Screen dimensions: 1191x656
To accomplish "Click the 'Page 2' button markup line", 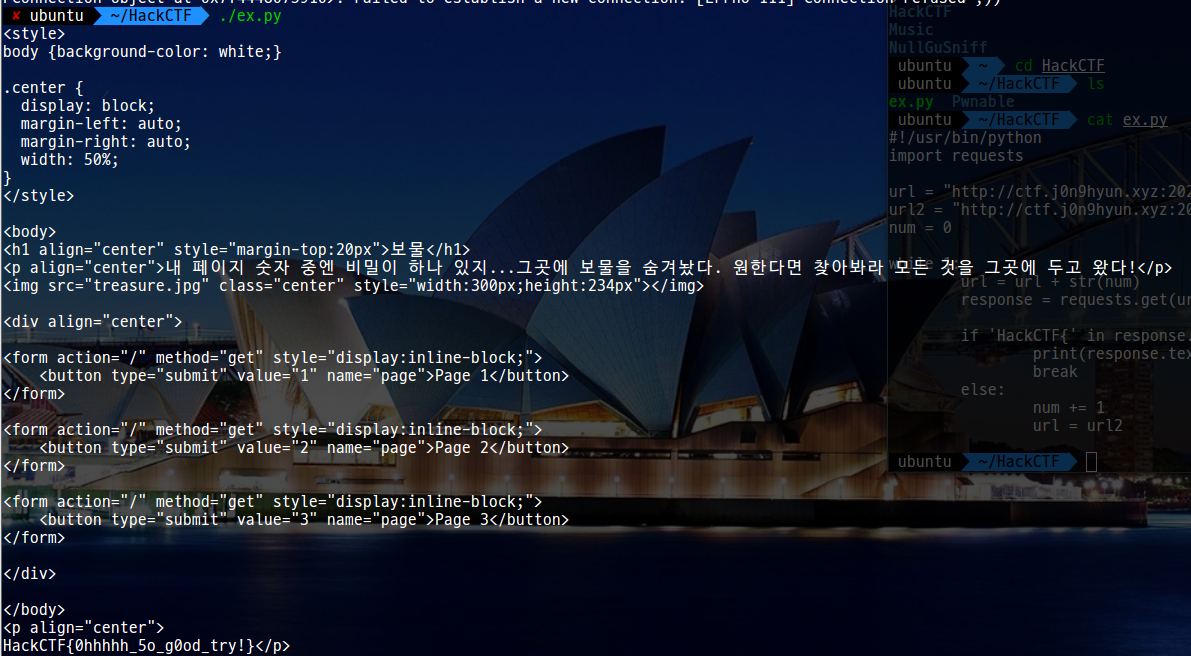I will click(x=304, y=448).
